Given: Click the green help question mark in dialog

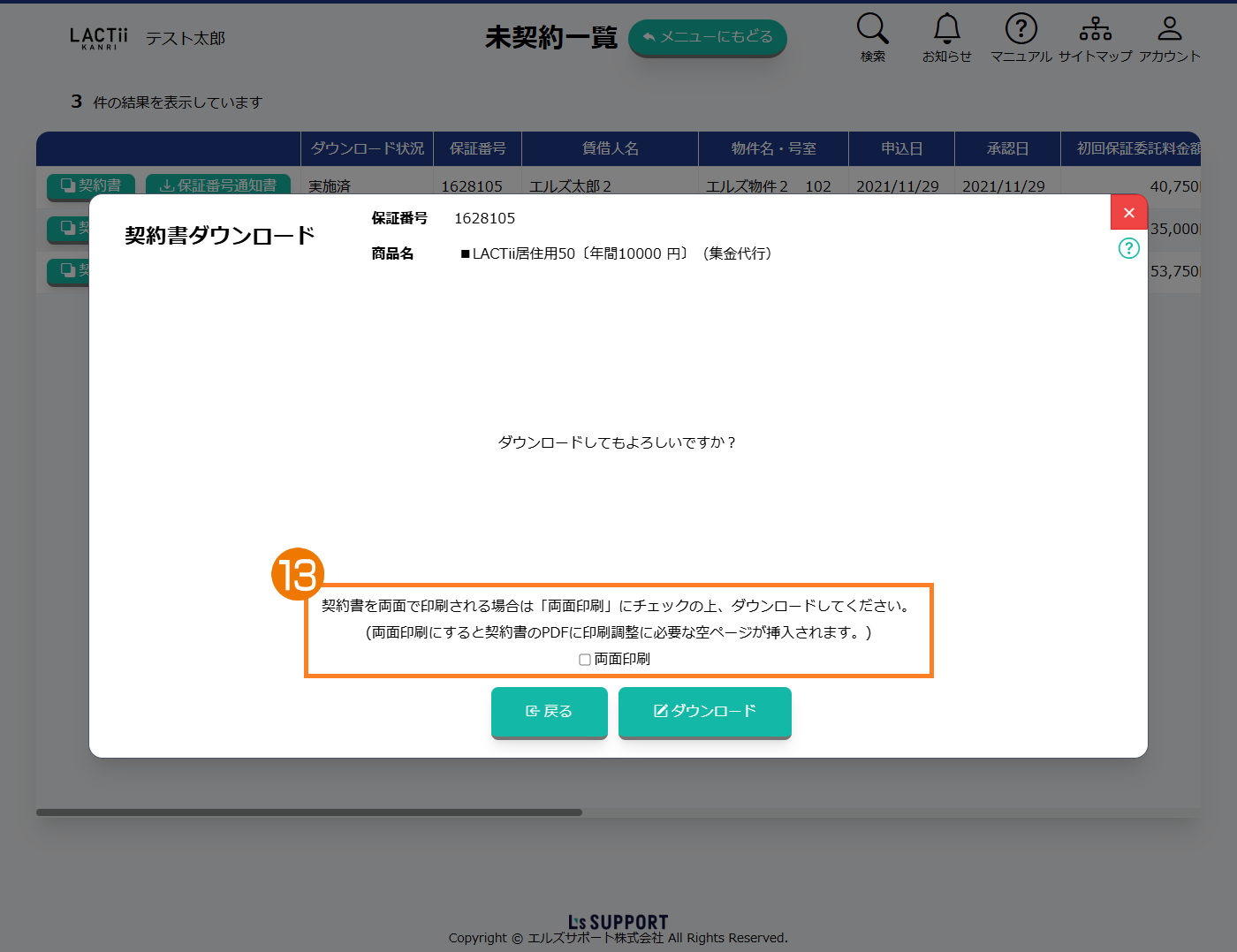Looking at the screenshot, I should pyautogui.click(x=1128, y=248).
